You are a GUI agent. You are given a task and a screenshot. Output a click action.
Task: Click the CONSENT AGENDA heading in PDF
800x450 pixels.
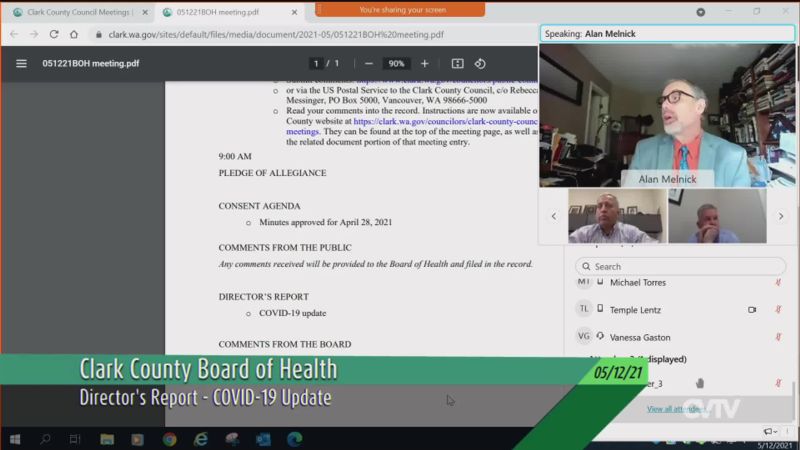pyautogui.click(x=259, y=206)
